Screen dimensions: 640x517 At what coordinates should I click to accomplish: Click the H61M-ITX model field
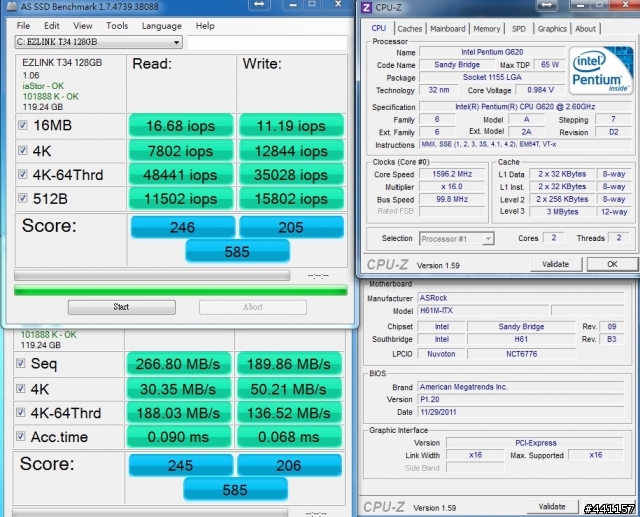coord(483,311)
